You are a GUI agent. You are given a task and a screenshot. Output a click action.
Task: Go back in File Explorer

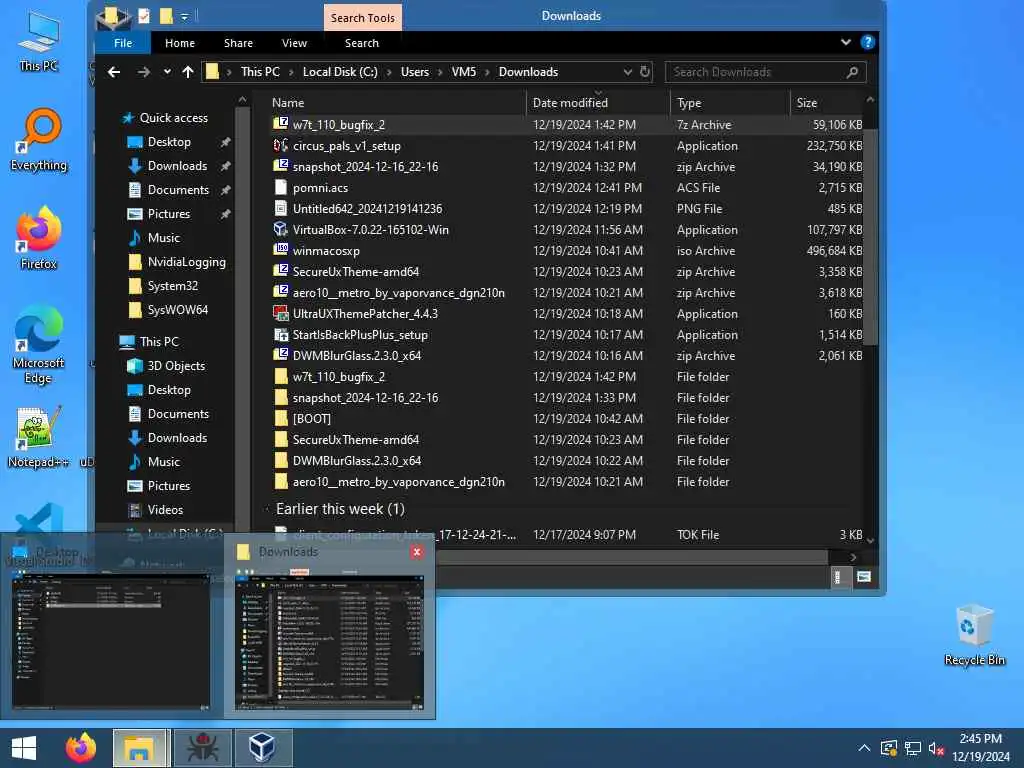point(114,72)
